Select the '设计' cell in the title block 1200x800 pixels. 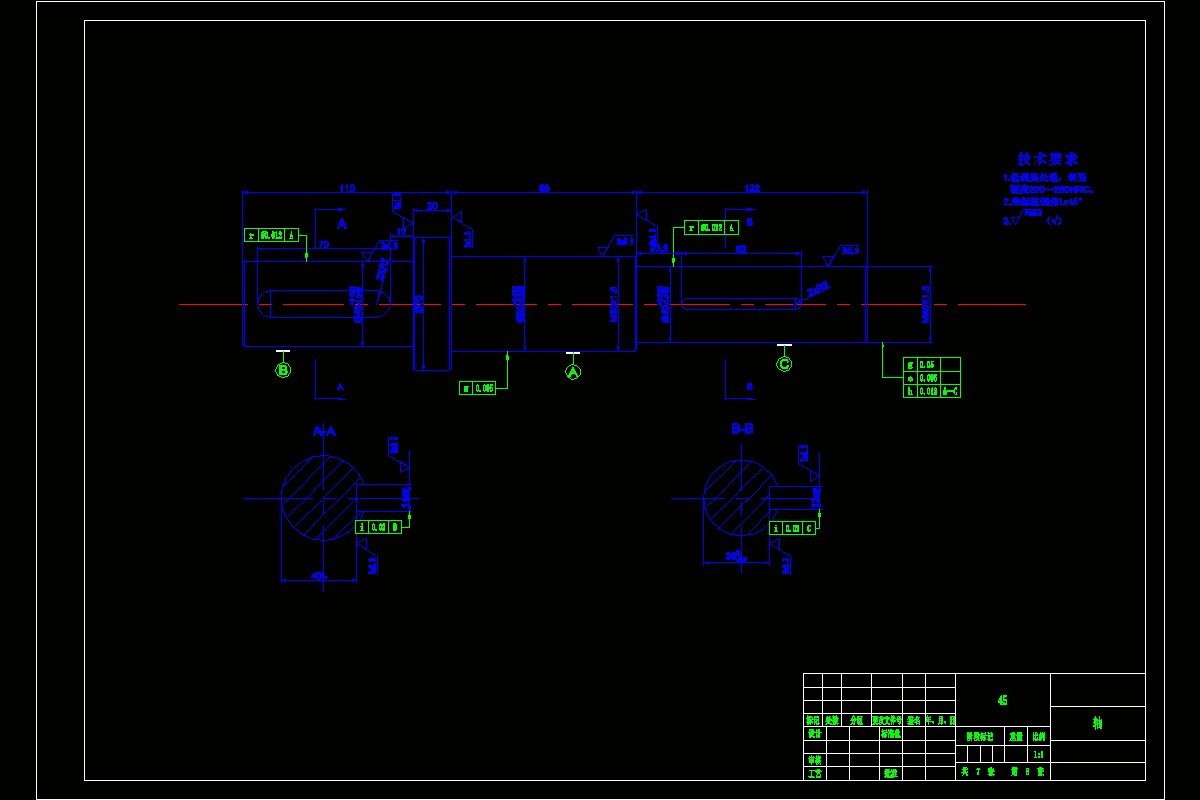[x=813, y=733]
